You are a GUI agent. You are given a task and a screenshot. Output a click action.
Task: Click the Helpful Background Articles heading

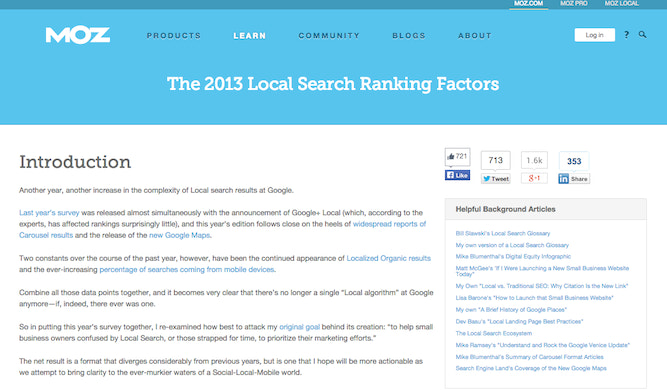click(505, 209)
